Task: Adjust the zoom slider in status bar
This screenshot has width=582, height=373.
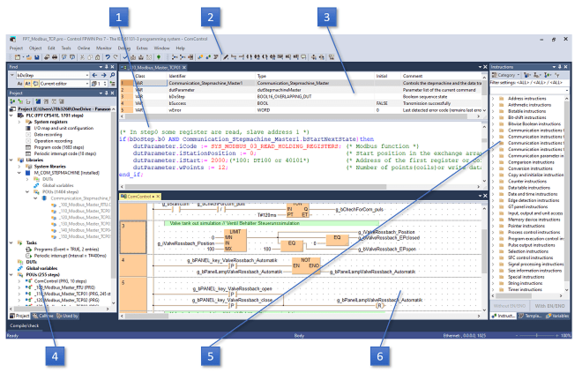Action: [536, 336]
